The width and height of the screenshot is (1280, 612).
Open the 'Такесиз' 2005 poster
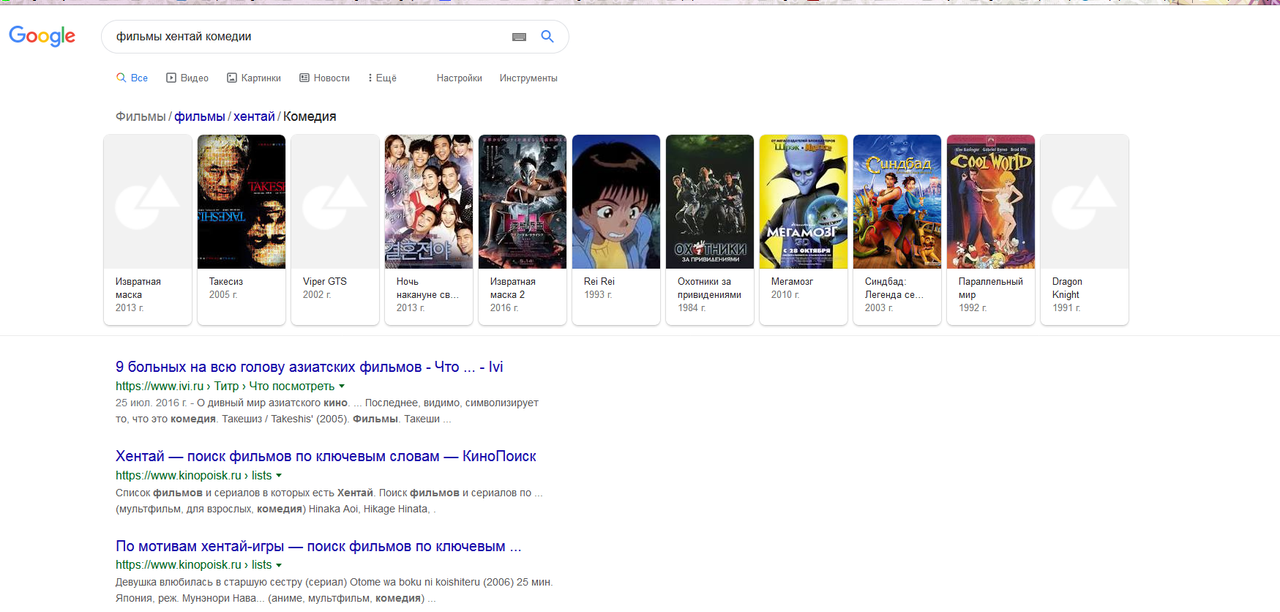pyautogui.click(x=241, y=202)
